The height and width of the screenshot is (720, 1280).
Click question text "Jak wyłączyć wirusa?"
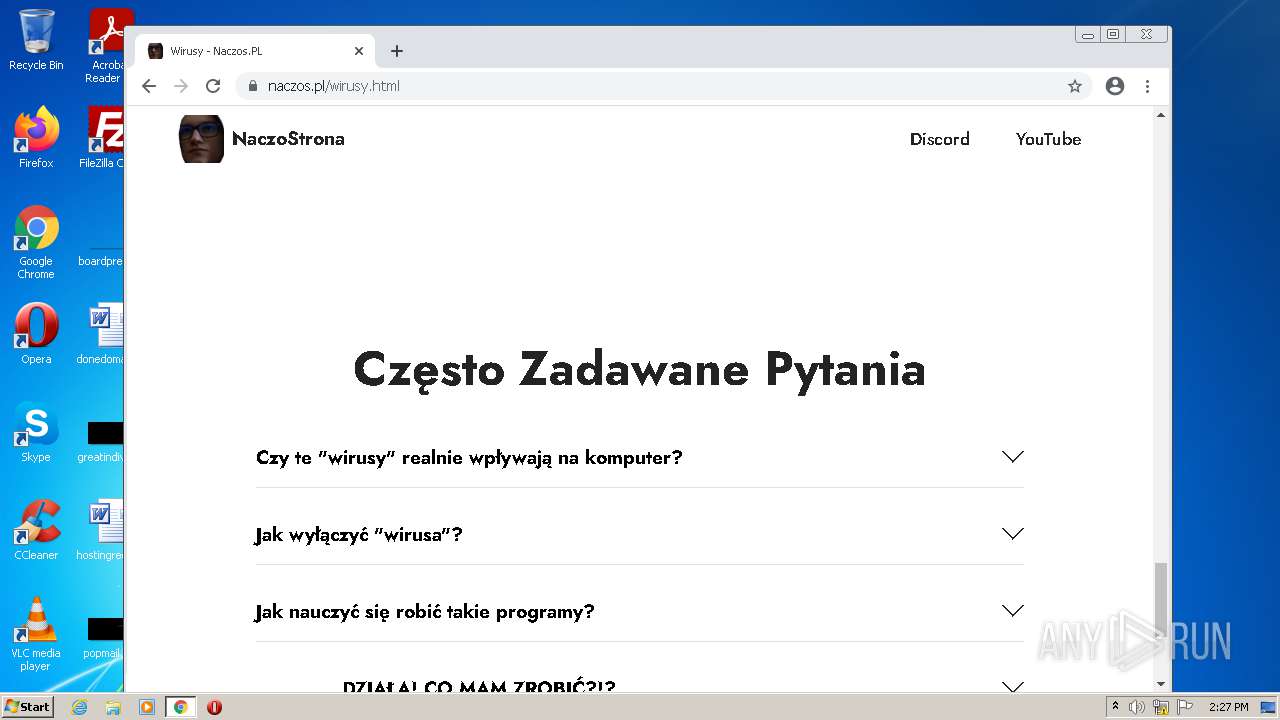tap(359, 535)
